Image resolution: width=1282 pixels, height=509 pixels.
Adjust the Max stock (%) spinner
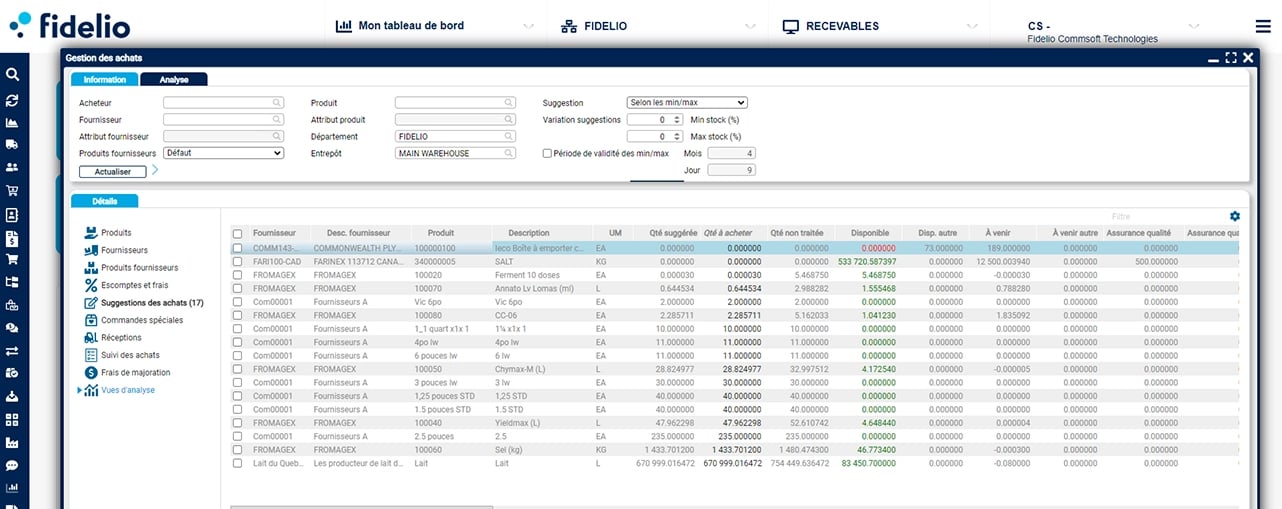(677, 136)
